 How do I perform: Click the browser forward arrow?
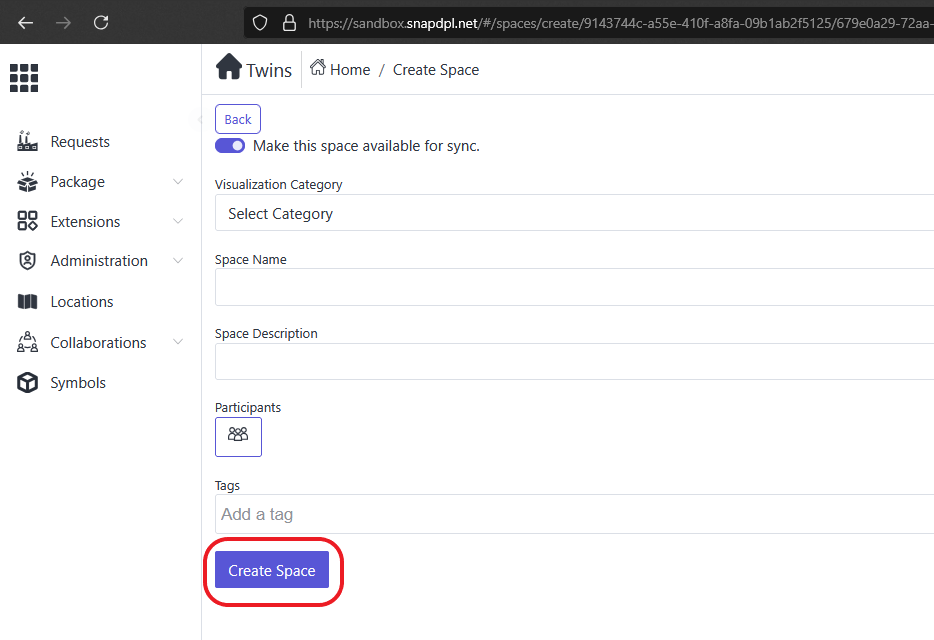point(63,23)
